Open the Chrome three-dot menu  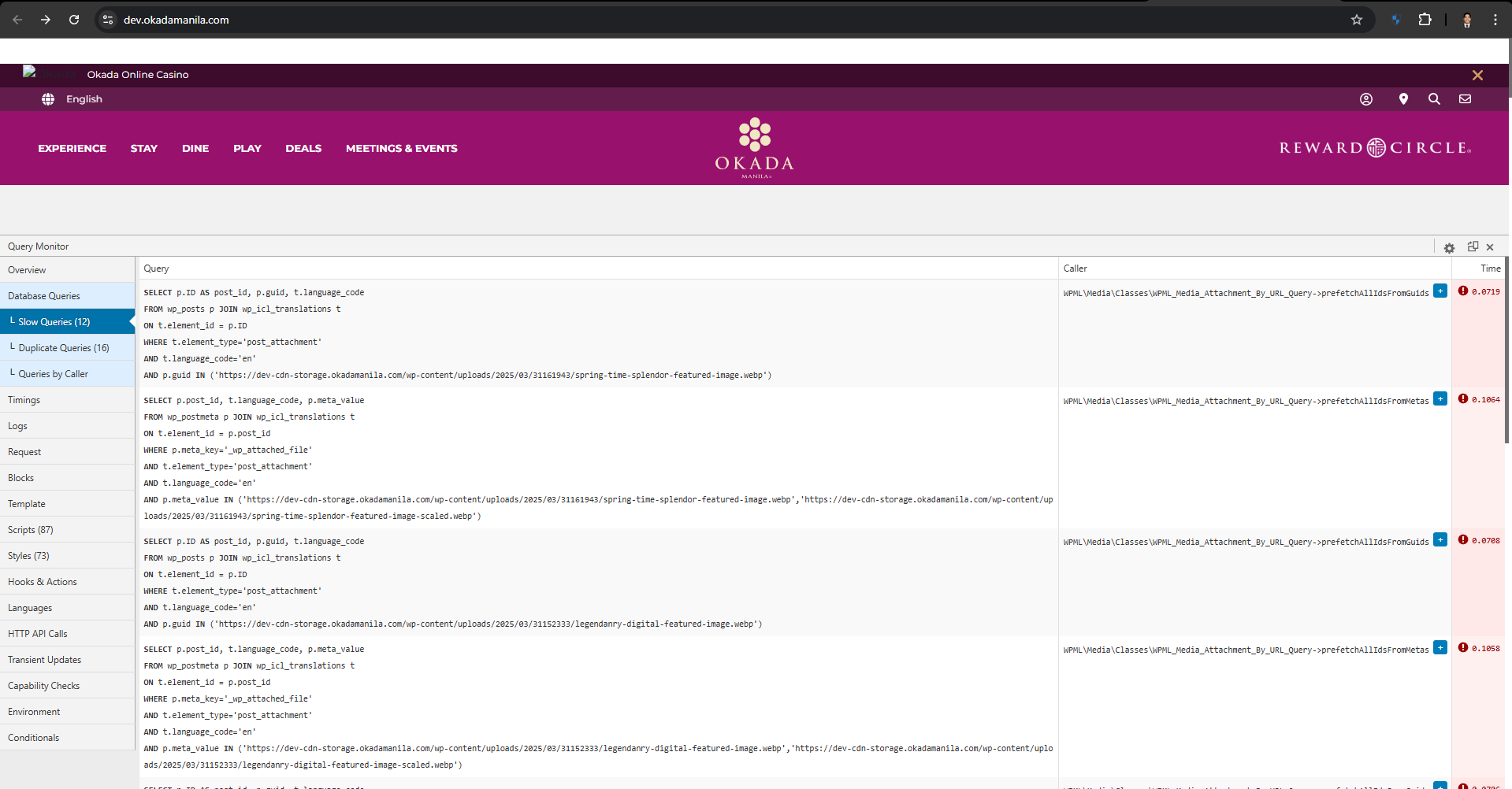tap(1495, 20)
